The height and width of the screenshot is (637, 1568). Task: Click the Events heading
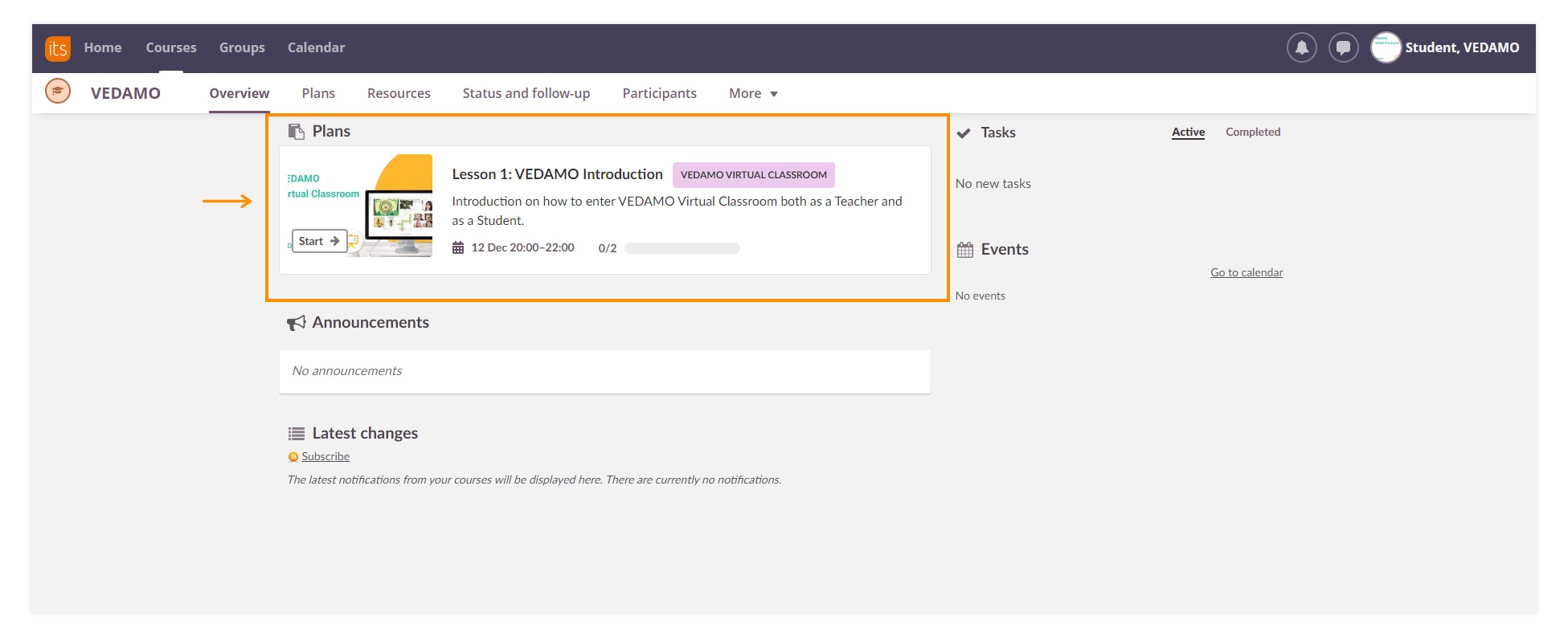click(x=1005, y=249)
